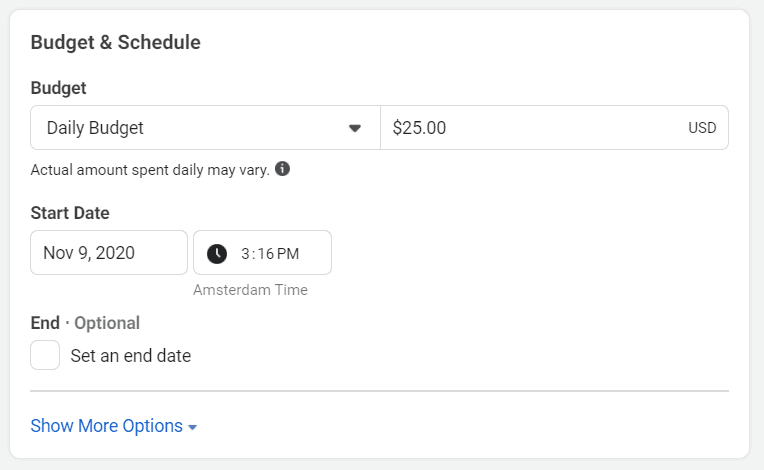Click the End · Optional label
Viewport: 764px width, 470px height.
[85, 323]
